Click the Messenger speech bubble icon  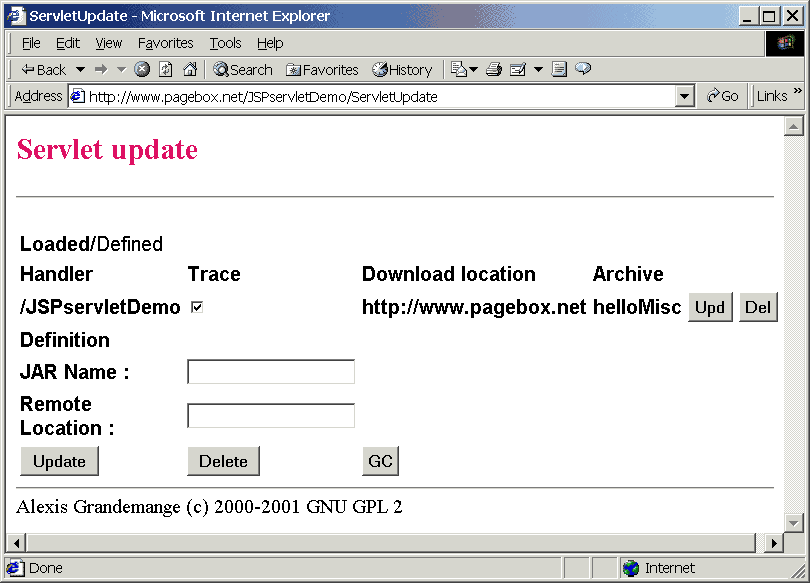(x=583, y=68)
